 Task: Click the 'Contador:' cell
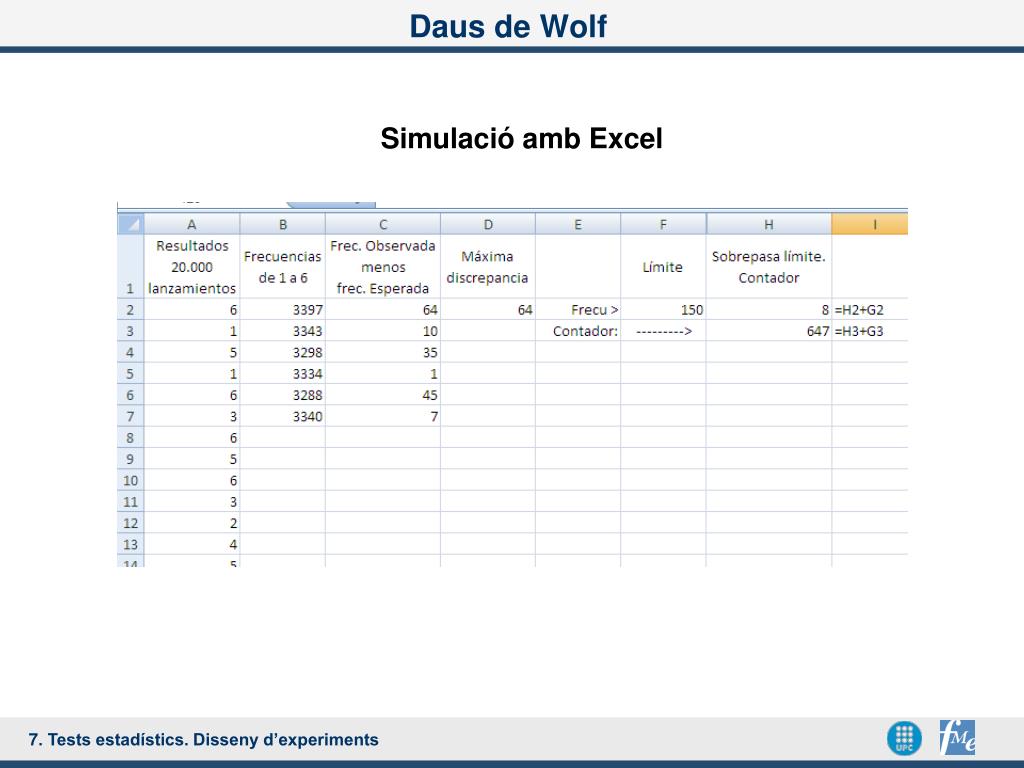pyautogui.click(x=578, y=331)
